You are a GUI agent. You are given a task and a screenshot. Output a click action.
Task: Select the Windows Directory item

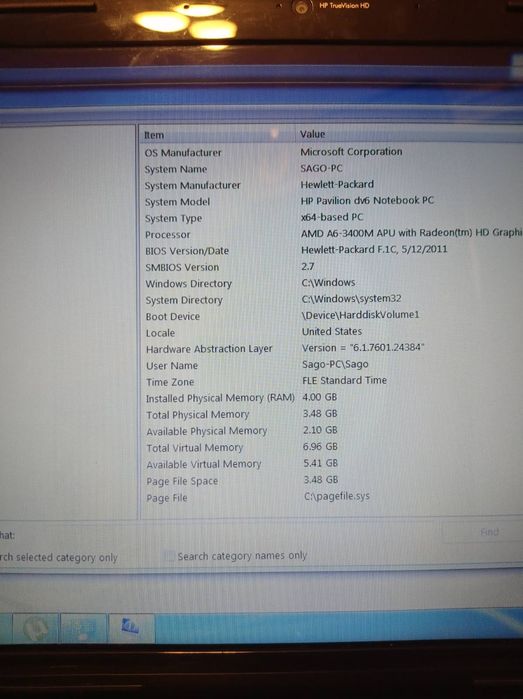click(189, 284)
